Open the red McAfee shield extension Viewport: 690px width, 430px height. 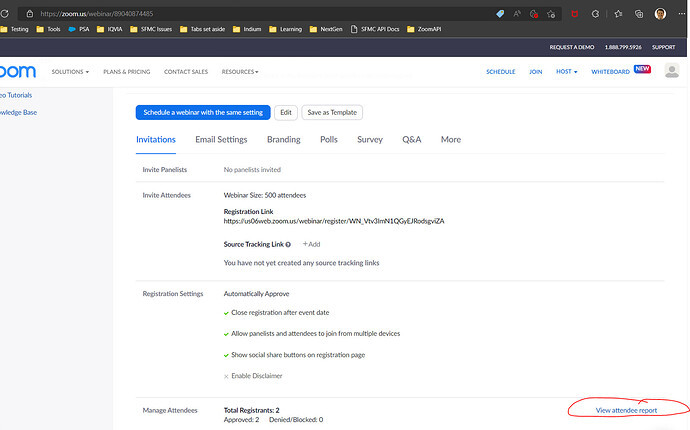click(x=574, y=14)
